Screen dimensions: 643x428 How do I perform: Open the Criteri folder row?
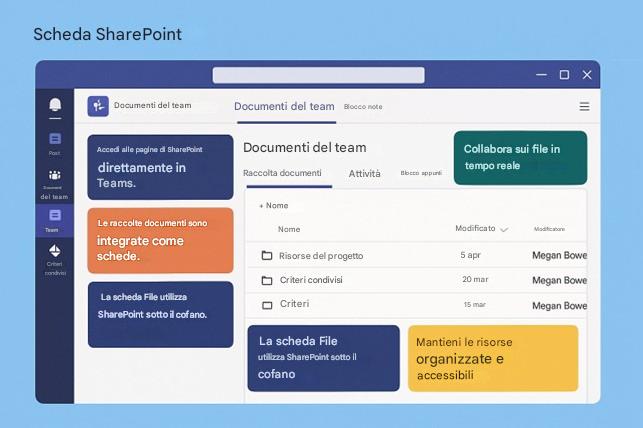[416, 305]
